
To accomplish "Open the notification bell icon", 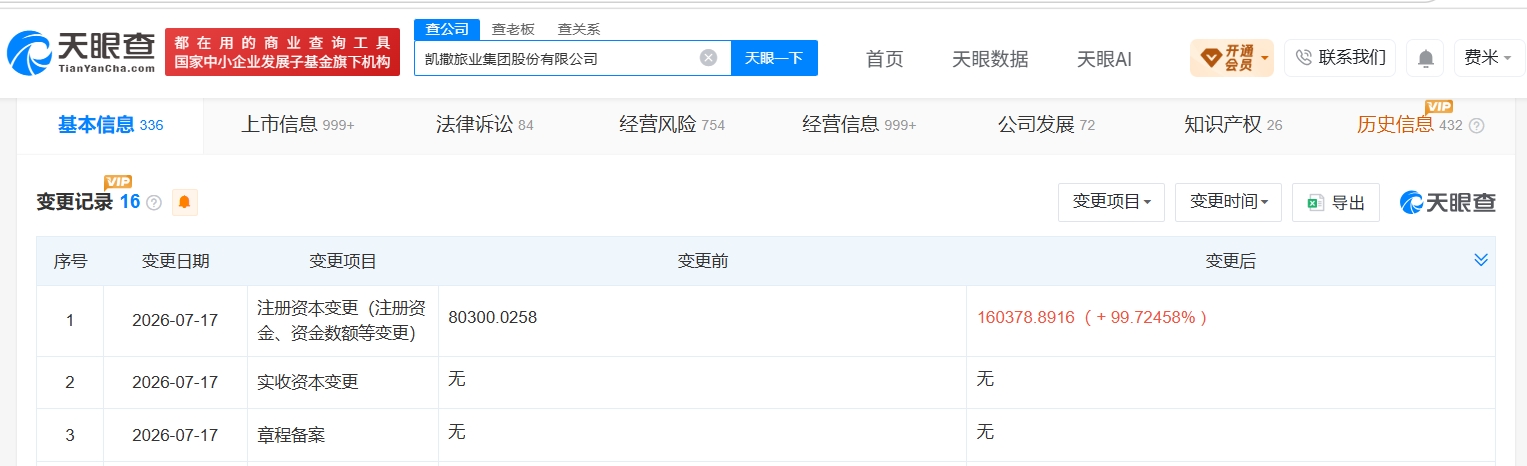I will click(x=1425, y=59).
